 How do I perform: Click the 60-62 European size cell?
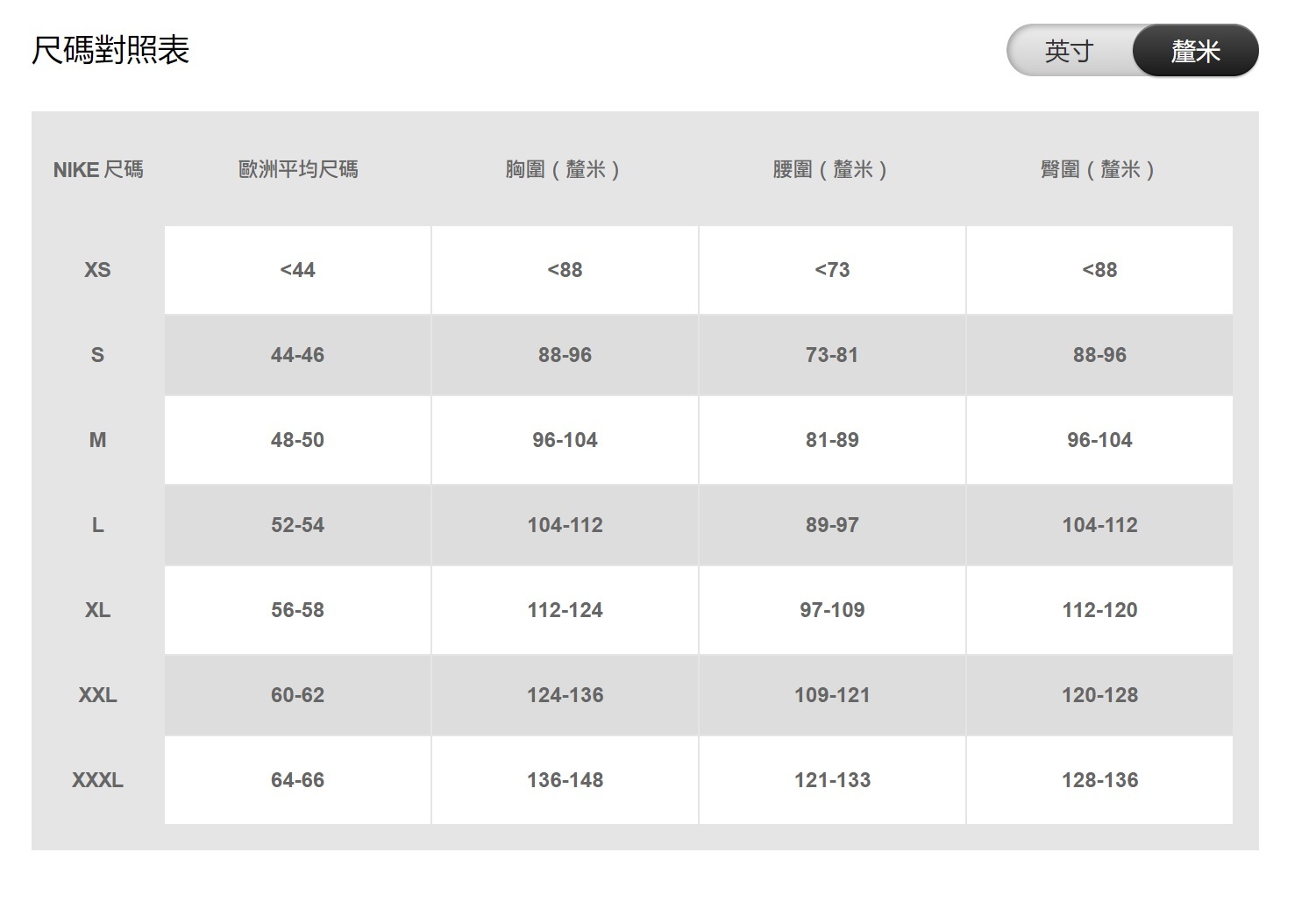(x=298, y=695)
